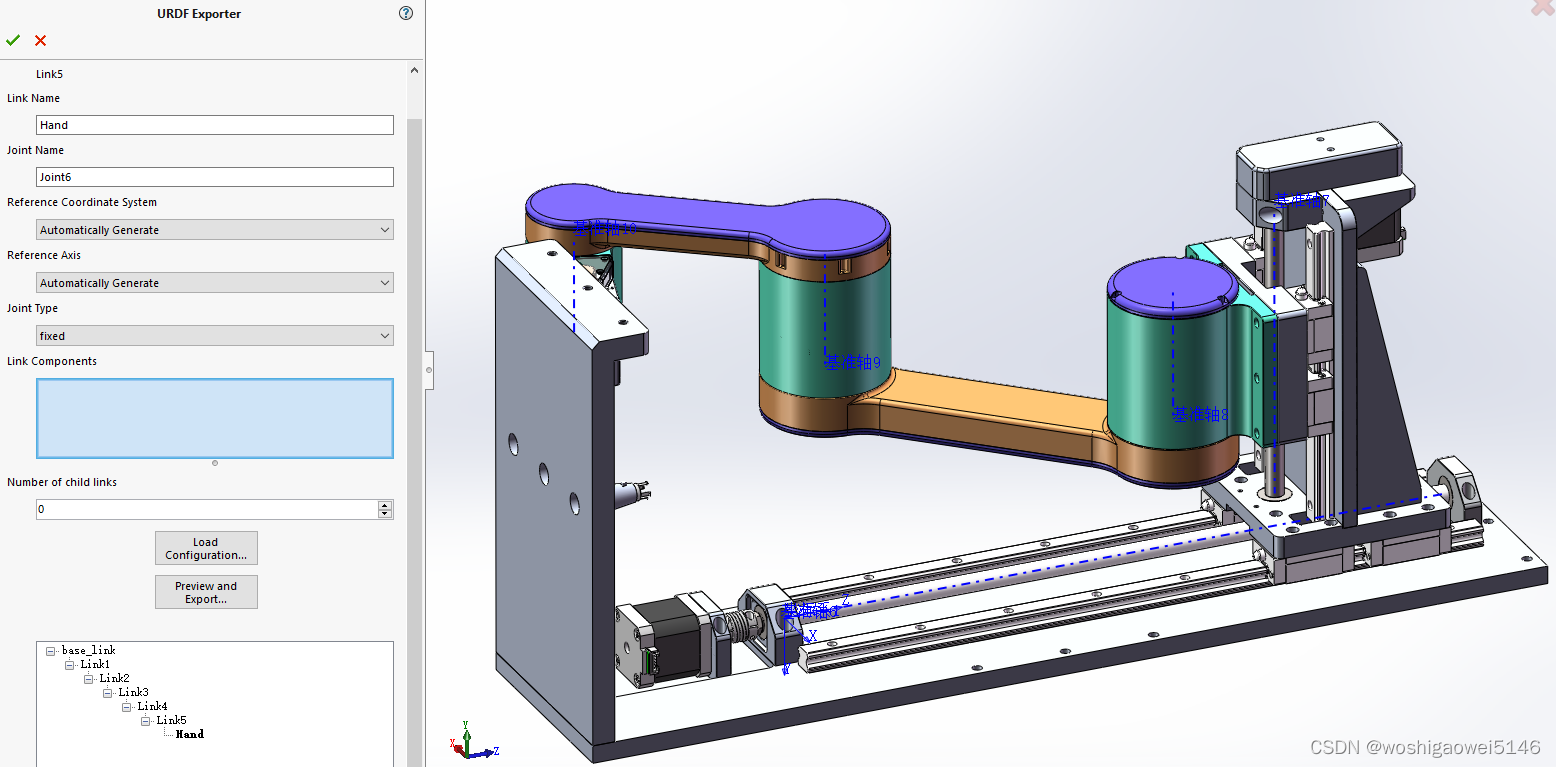
Task: Decrease the number of child links
Action: point(385,514)
